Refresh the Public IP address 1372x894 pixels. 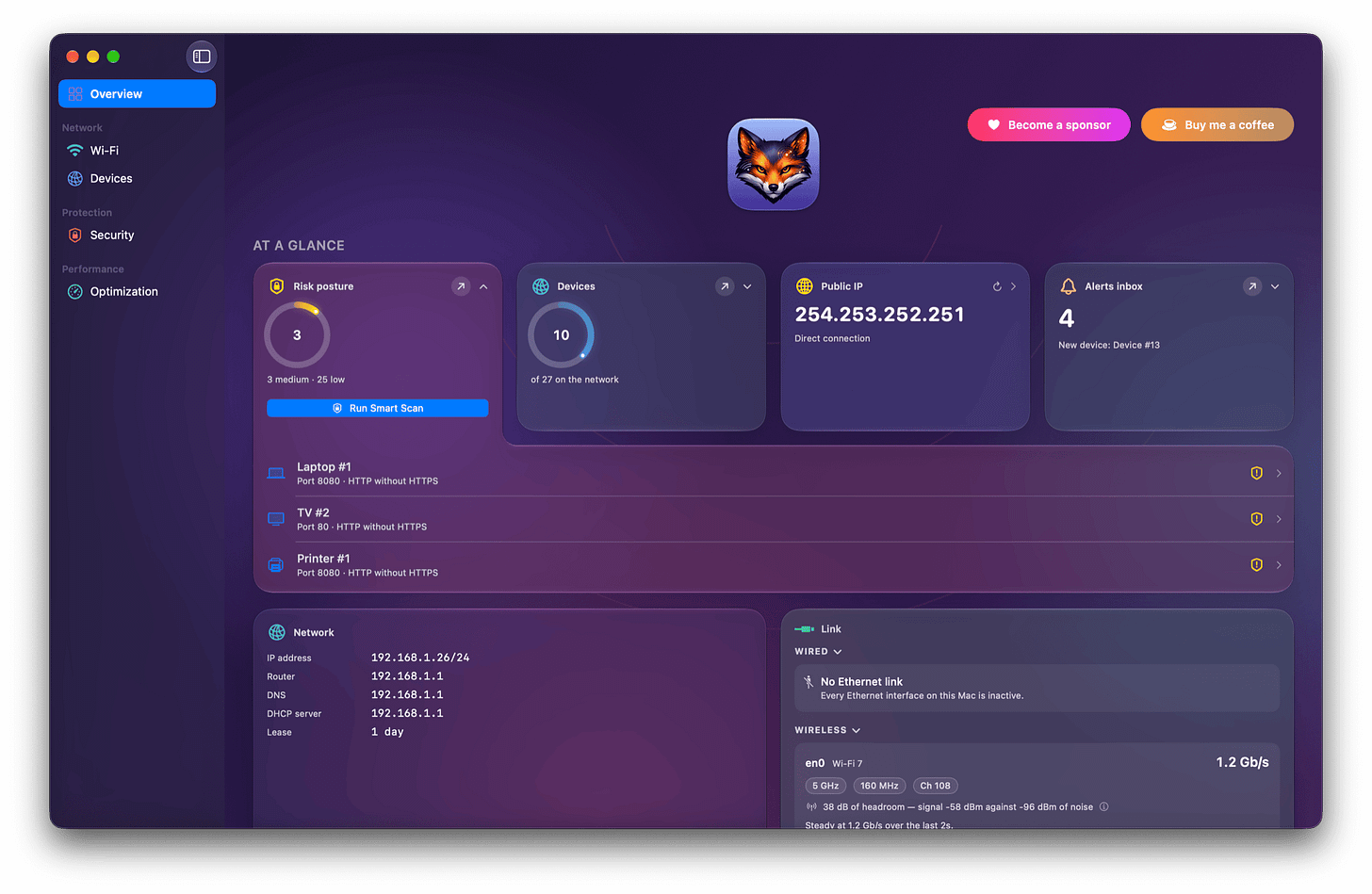pos(997,286)
